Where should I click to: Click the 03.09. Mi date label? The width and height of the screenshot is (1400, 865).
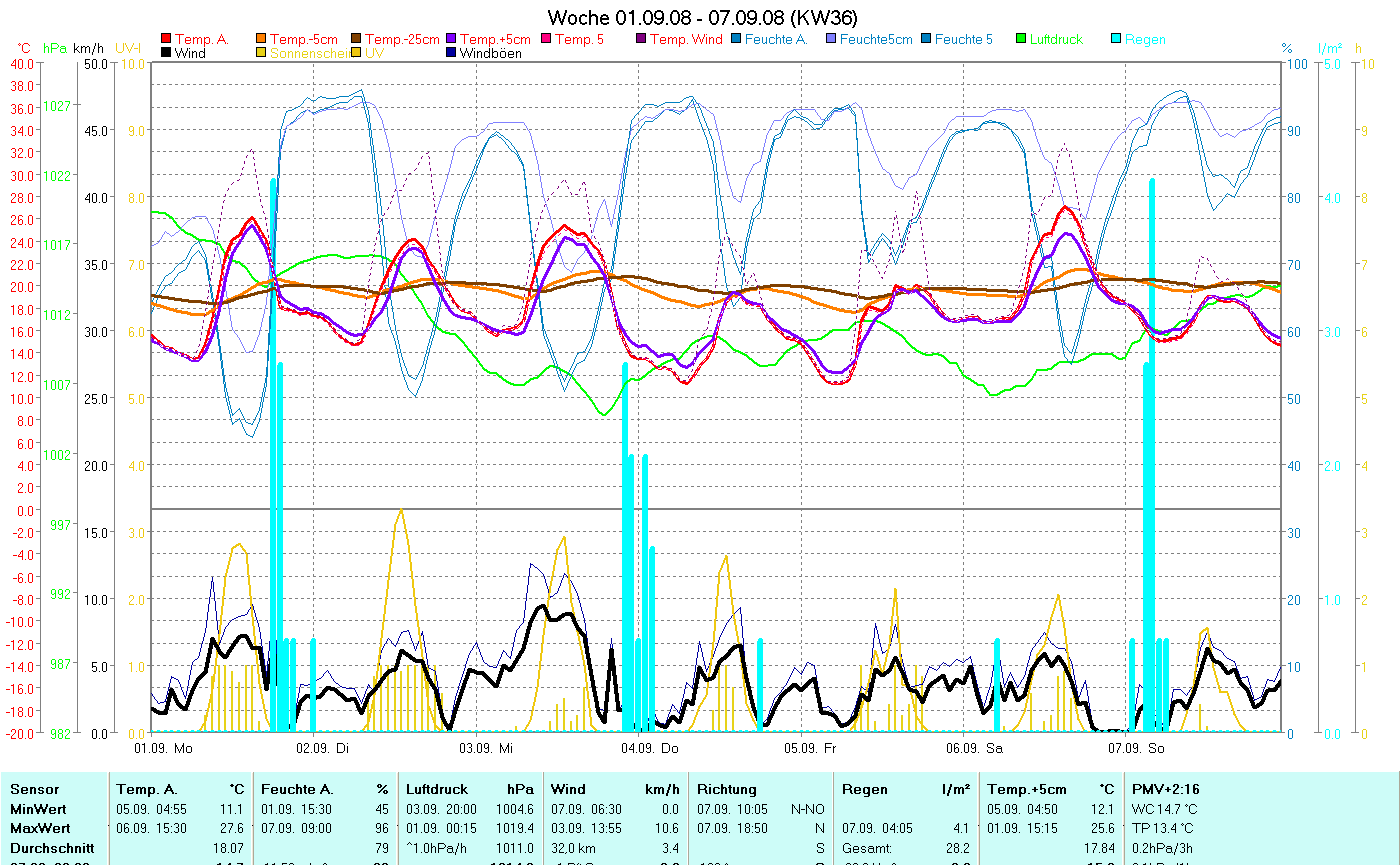click(486, 747)
